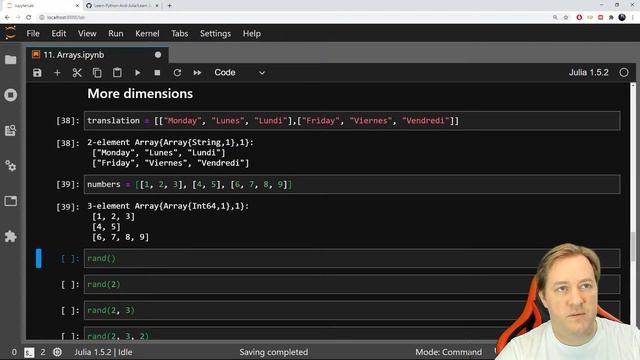Insert a cell below with plus icon
This screenshot has height=360, width=640.
click(57, 73)
